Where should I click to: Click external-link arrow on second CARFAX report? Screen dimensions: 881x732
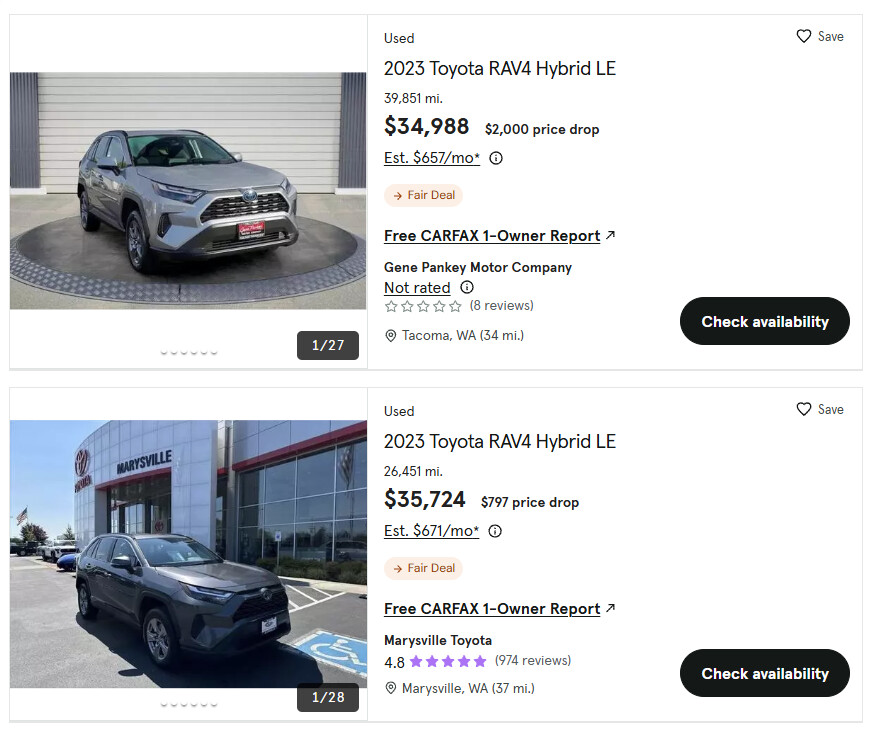(611, 608)
